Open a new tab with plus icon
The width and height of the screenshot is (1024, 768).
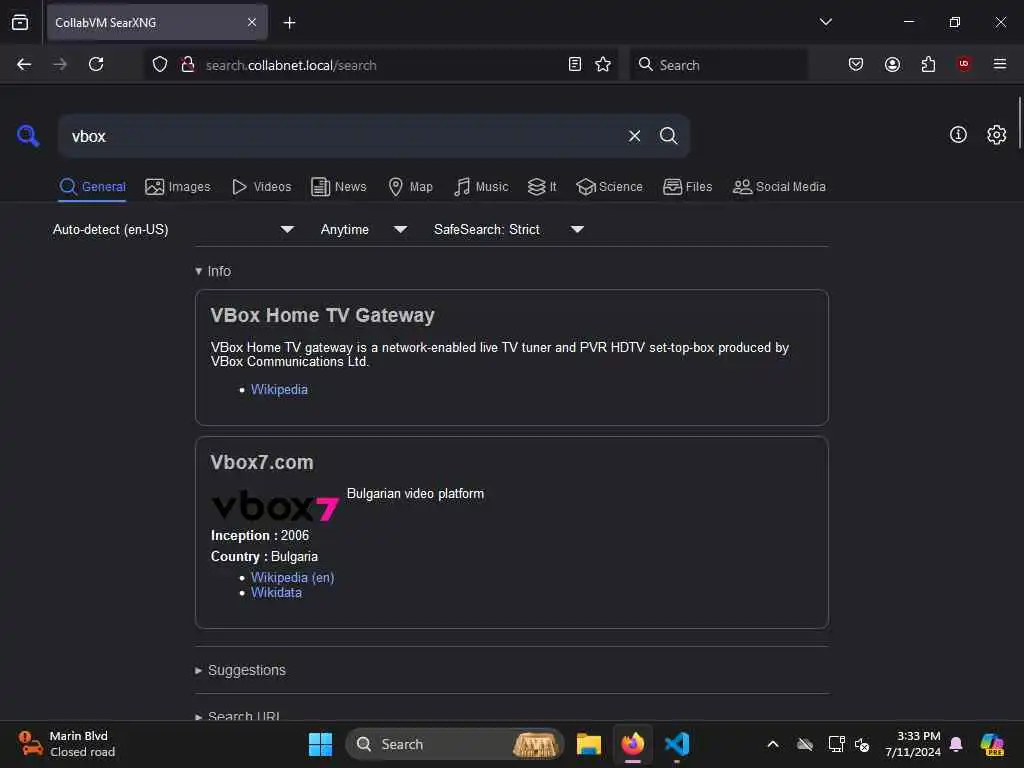tap(289, 23)
